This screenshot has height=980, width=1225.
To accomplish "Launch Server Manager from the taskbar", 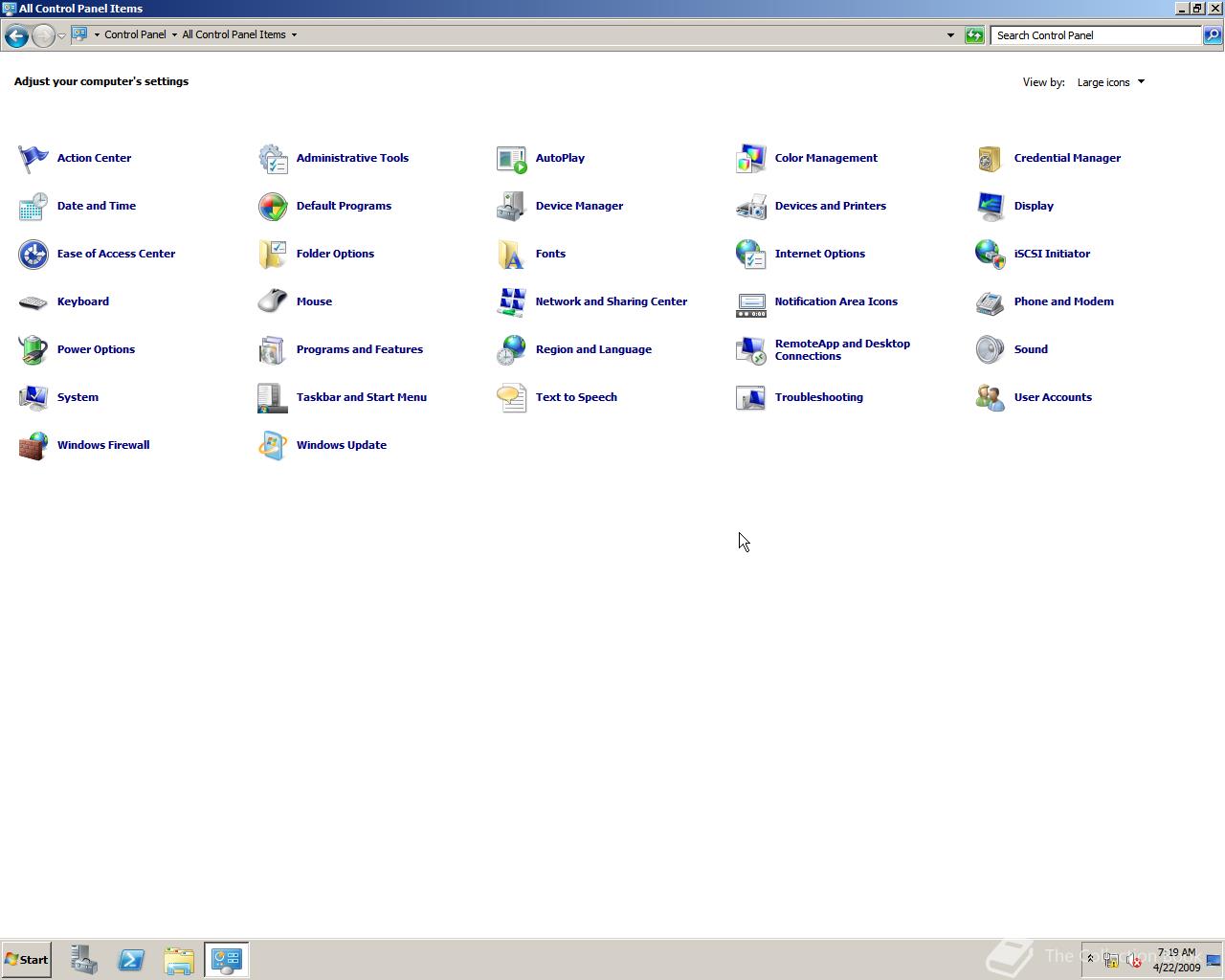I will 83,960.
